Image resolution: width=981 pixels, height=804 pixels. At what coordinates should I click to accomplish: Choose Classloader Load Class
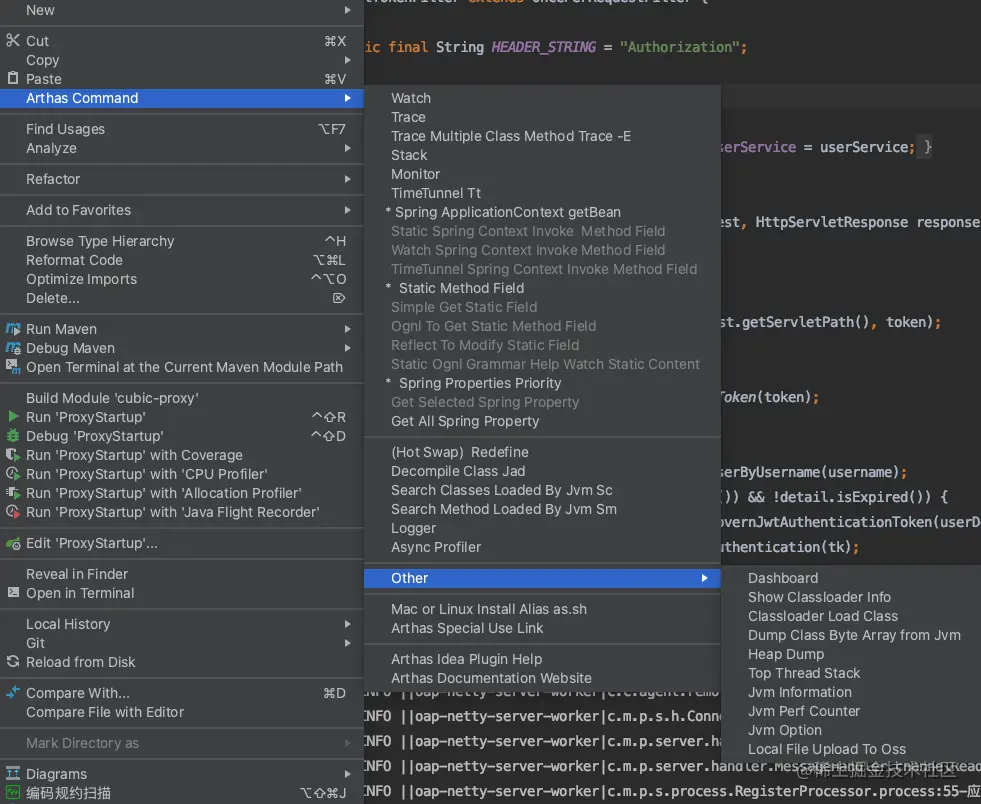pos(851,616)
